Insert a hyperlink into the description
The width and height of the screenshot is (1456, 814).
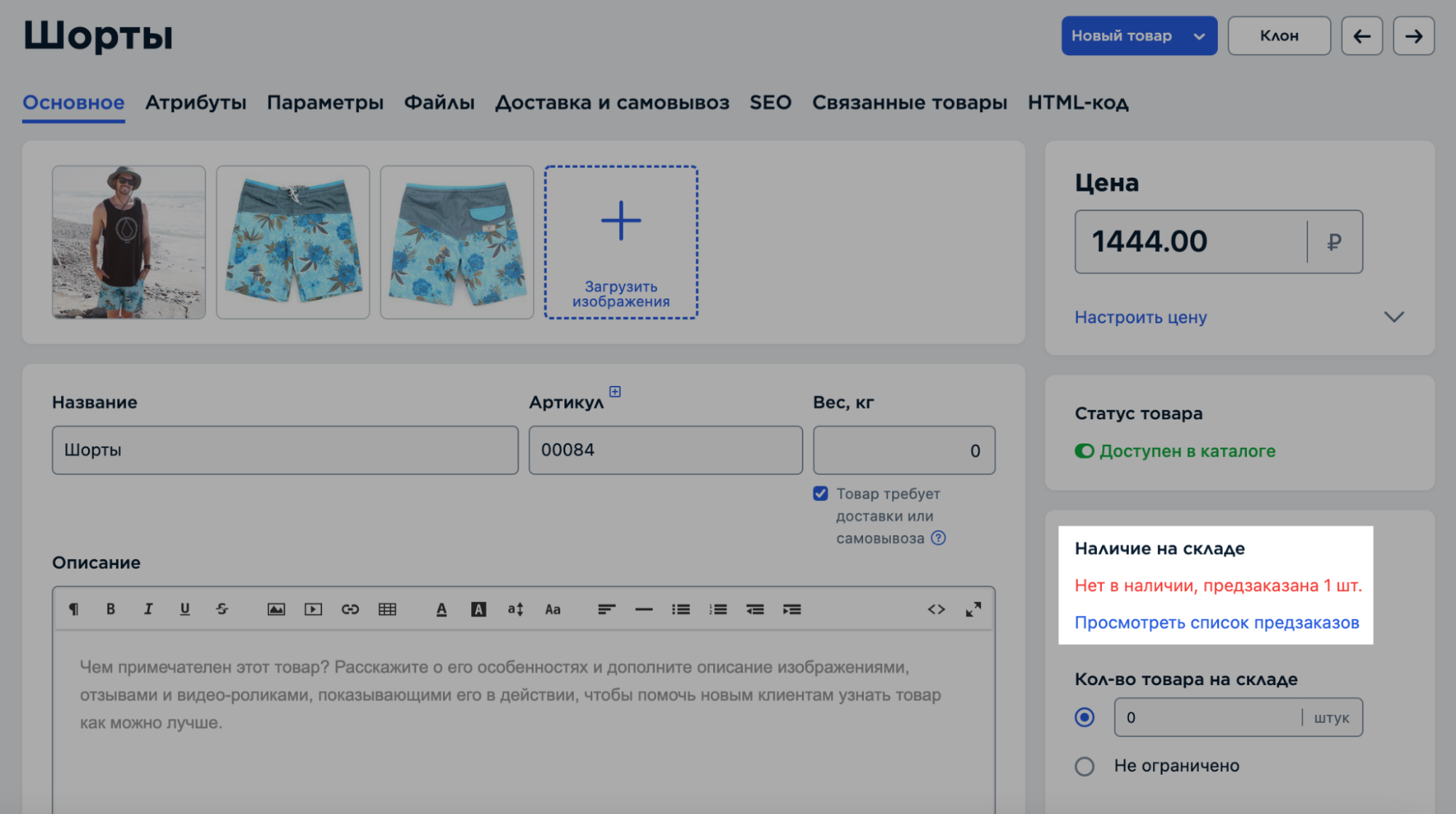350,609
